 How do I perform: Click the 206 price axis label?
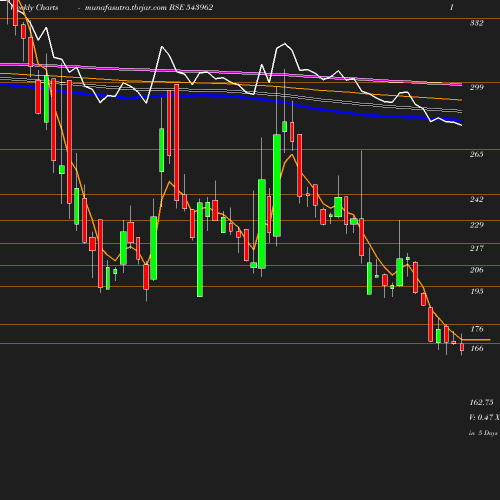click(x=476, y=270)
